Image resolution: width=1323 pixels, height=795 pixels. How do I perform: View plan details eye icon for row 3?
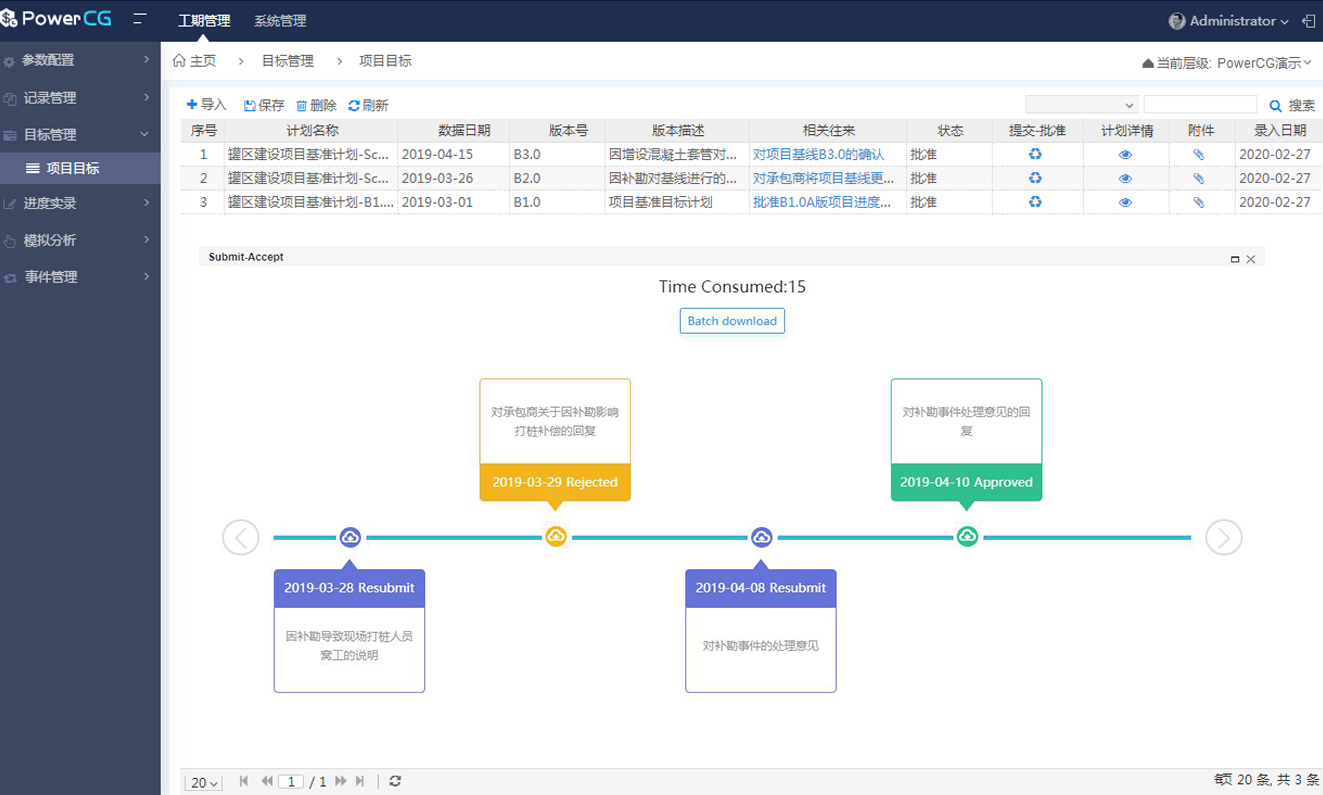tap(1125, 202)
